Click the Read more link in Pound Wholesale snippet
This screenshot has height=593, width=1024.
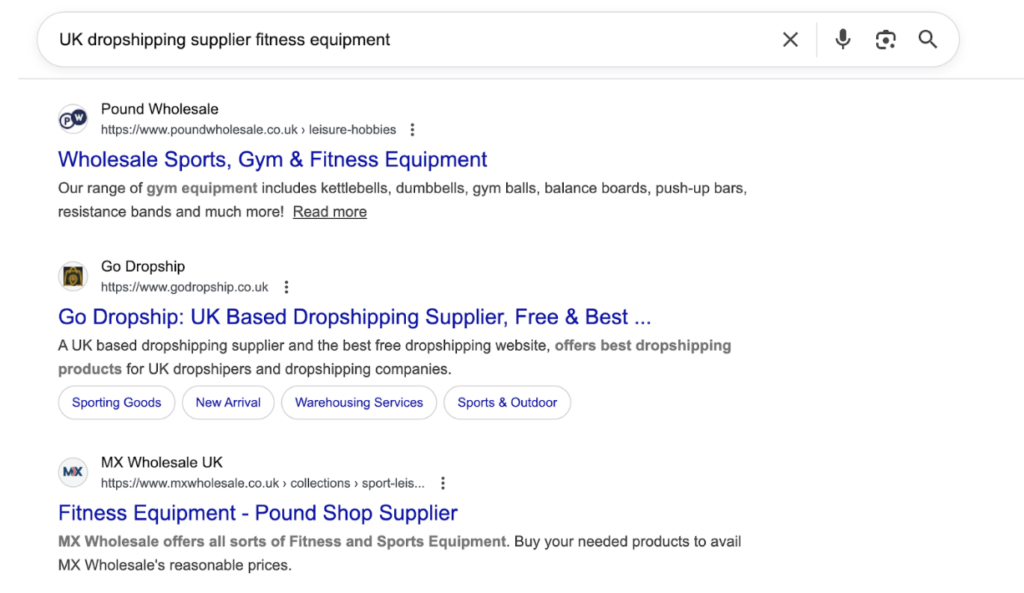point(329,211)
